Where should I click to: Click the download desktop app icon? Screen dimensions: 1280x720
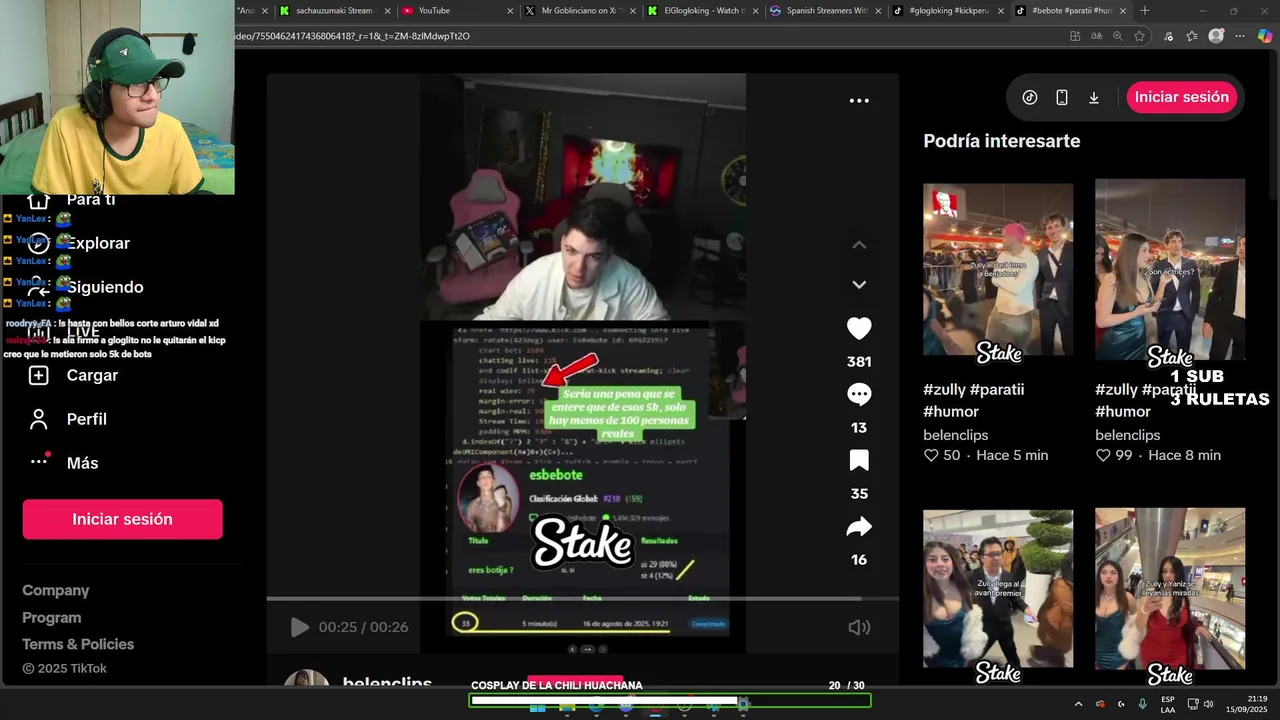coord(1094,97)
